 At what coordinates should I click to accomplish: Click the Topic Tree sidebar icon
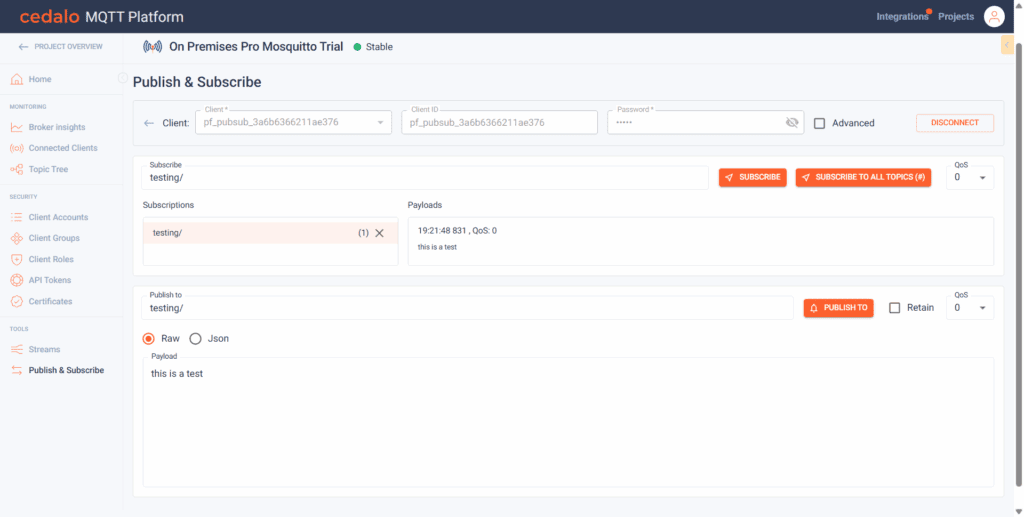(17, 169)
